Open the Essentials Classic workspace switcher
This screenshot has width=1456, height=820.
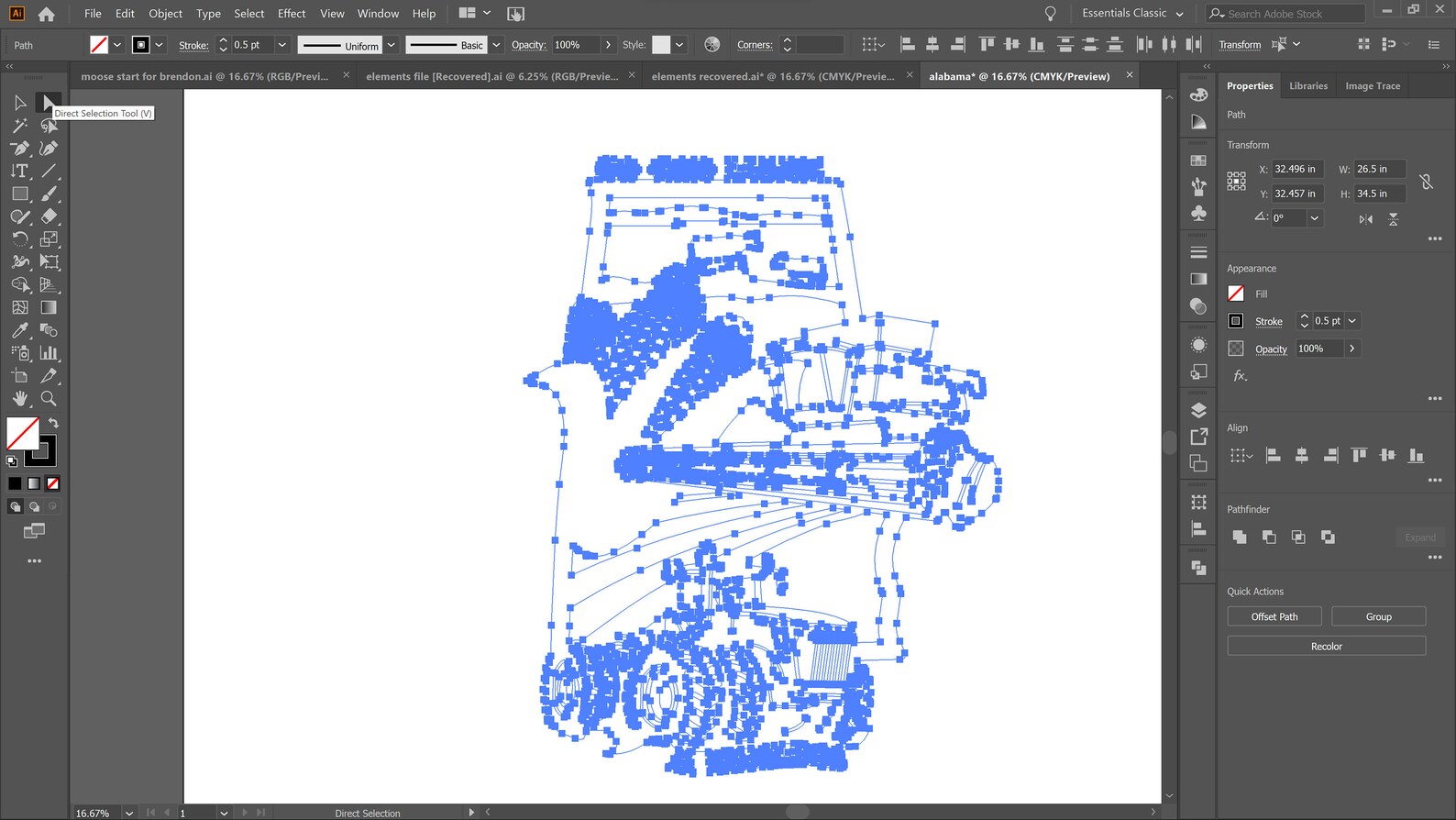(x=1132, y=14)
